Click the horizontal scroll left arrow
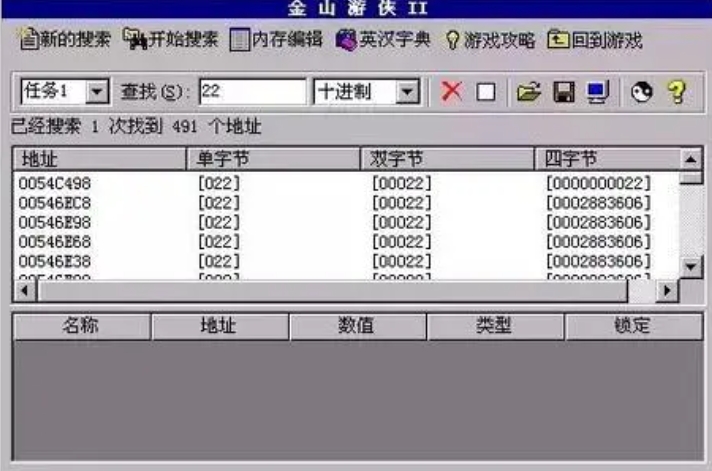 25,290
